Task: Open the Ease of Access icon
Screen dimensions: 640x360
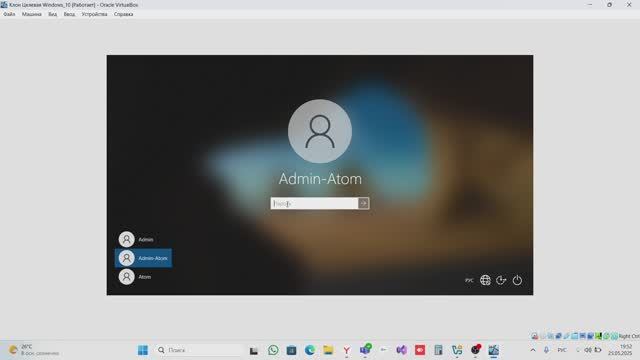Action: click(501, 280)
